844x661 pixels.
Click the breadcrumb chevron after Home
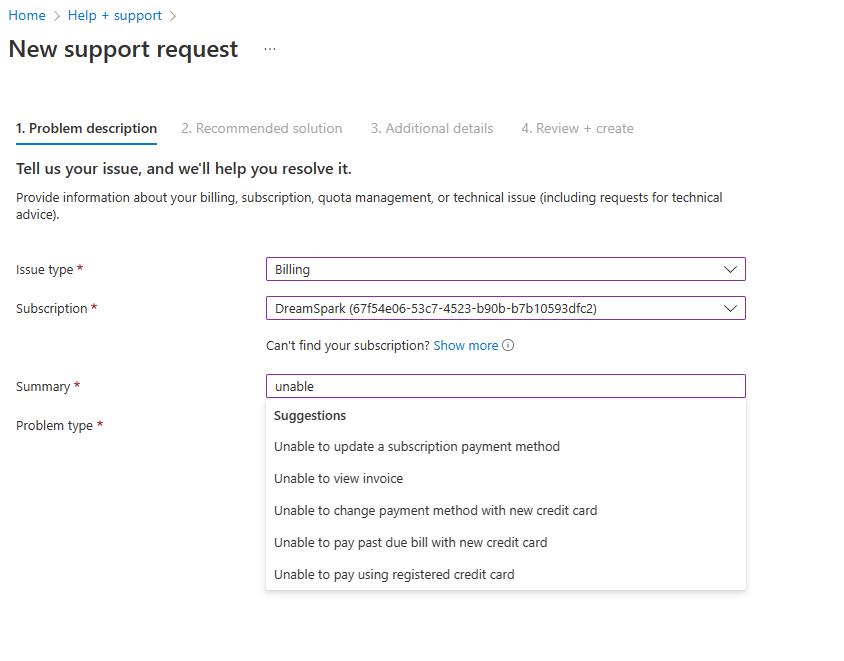[x=57, y=16]
